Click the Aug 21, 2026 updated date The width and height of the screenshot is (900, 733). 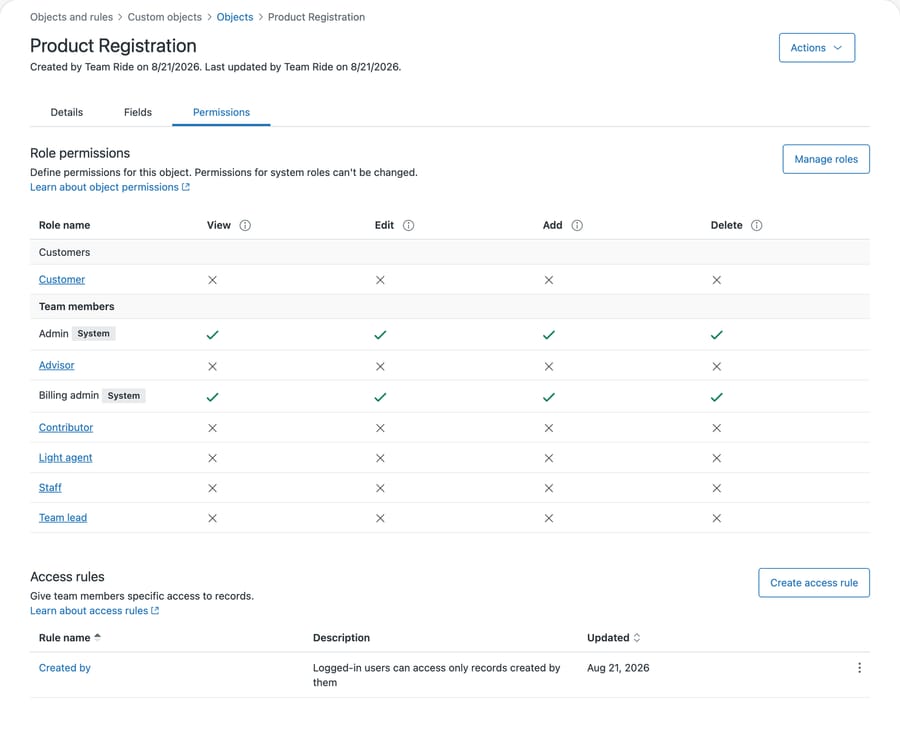618,668
